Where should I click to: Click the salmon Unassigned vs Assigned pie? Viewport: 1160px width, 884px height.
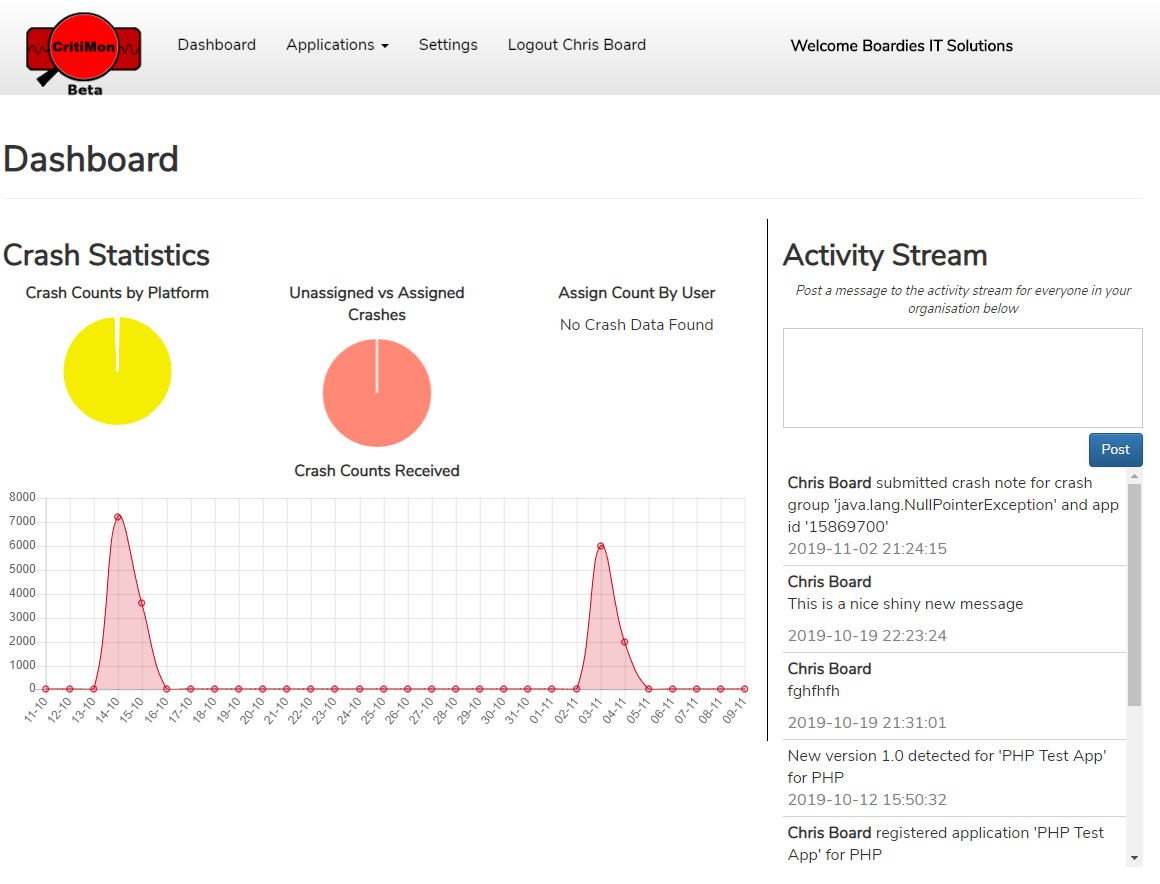click(377, 393)
